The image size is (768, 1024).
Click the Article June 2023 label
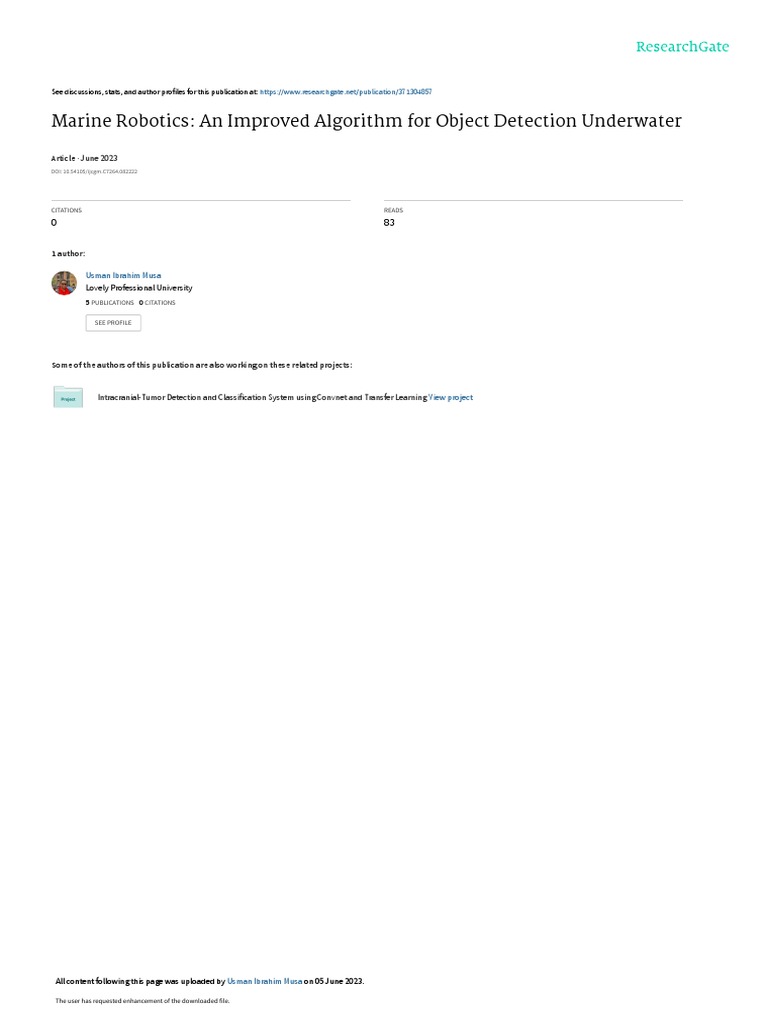pyautogui.click(x=84, y=158)
